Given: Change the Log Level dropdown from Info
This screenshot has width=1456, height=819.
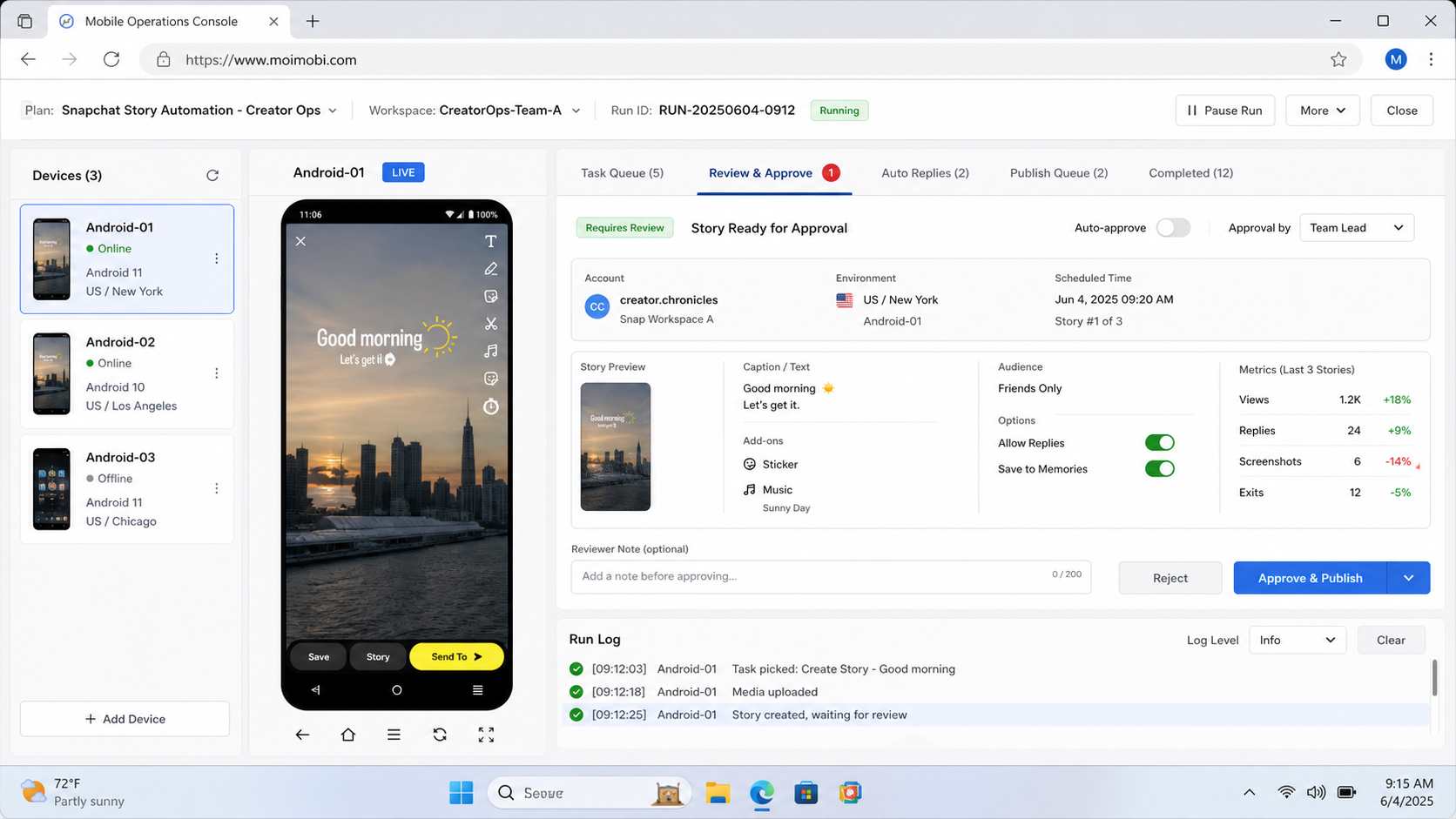Looking at the screenshot, I should coord(1298,641).
